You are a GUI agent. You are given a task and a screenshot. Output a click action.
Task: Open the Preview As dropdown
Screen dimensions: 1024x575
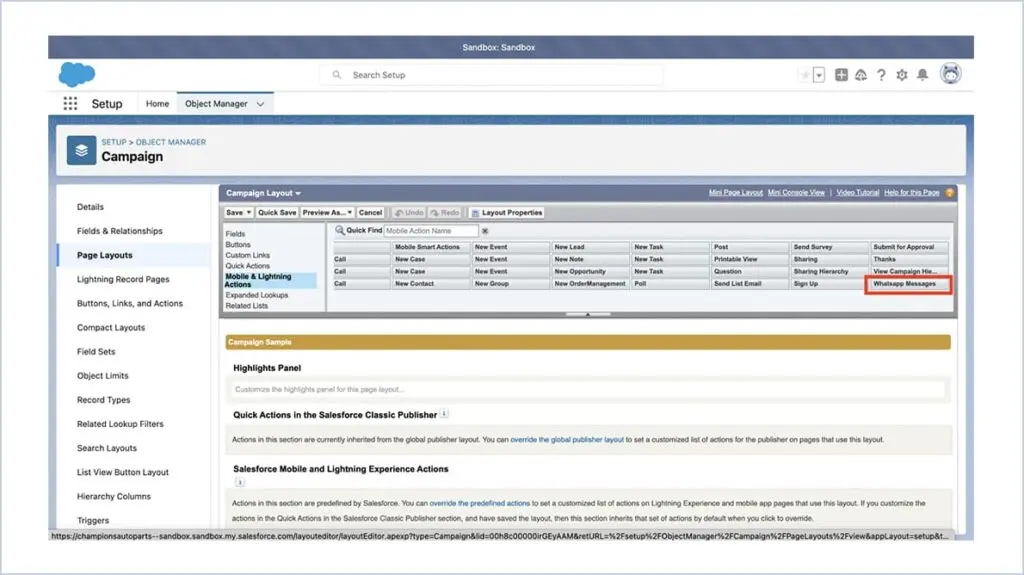pyautogui.click(x=327, y=212)
